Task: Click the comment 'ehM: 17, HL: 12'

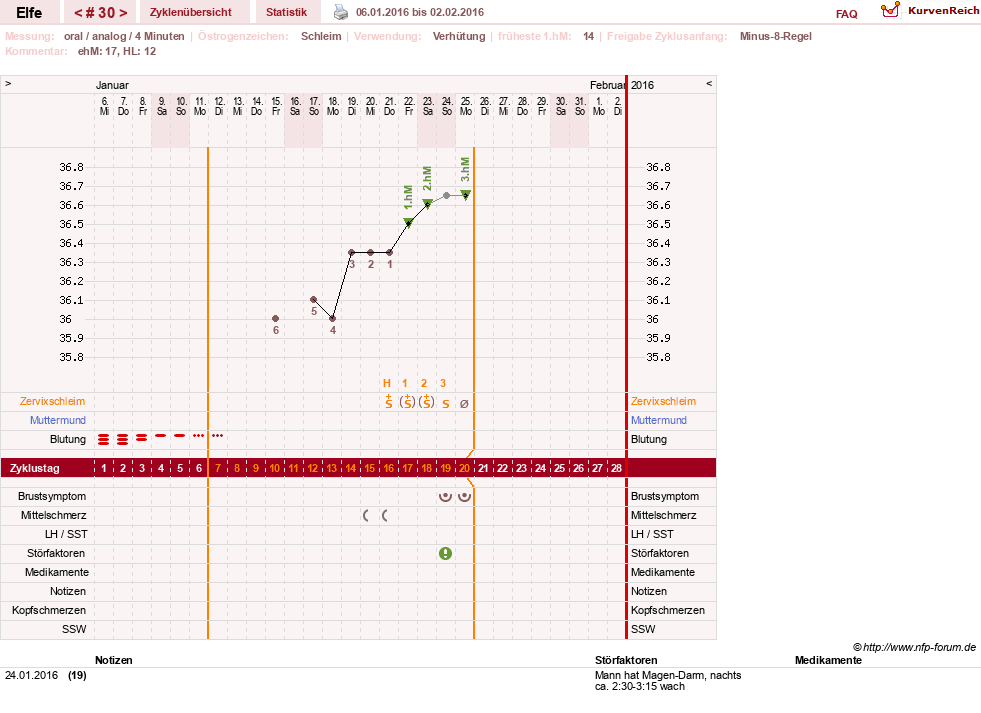Action: tap(117, 51)
